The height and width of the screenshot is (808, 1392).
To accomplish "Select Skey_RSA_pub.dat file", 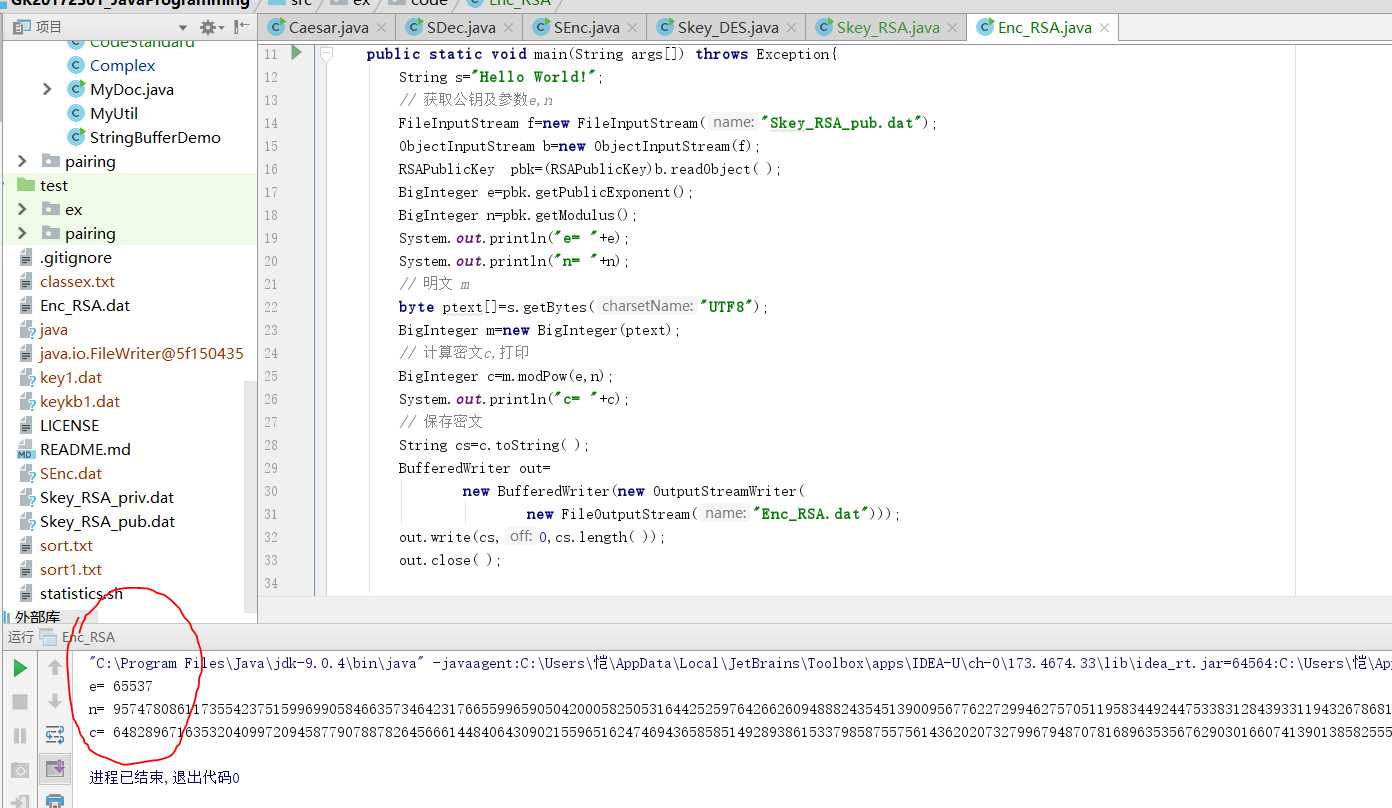I will [x=107, y=521].
